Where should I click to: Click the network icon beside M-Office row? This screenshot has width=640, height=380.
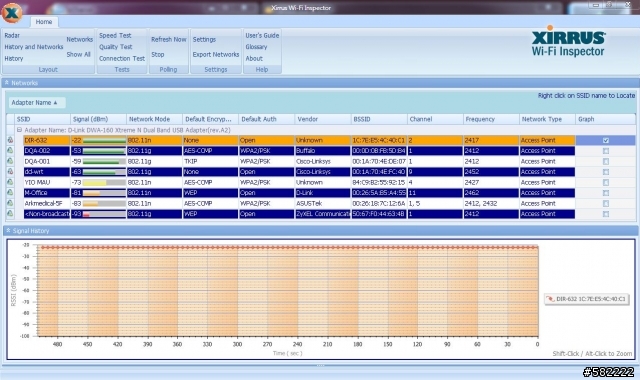click(10, 193)
